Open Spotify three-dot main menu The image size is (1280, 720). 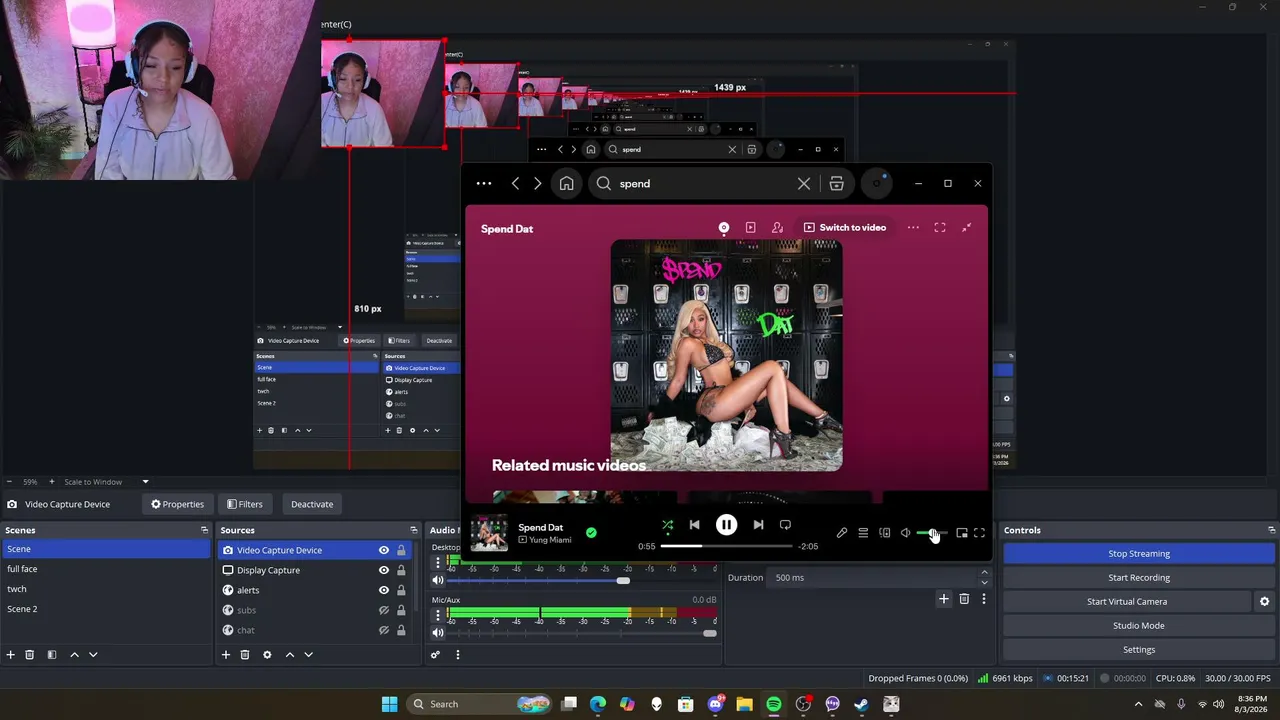pos(484,184)
